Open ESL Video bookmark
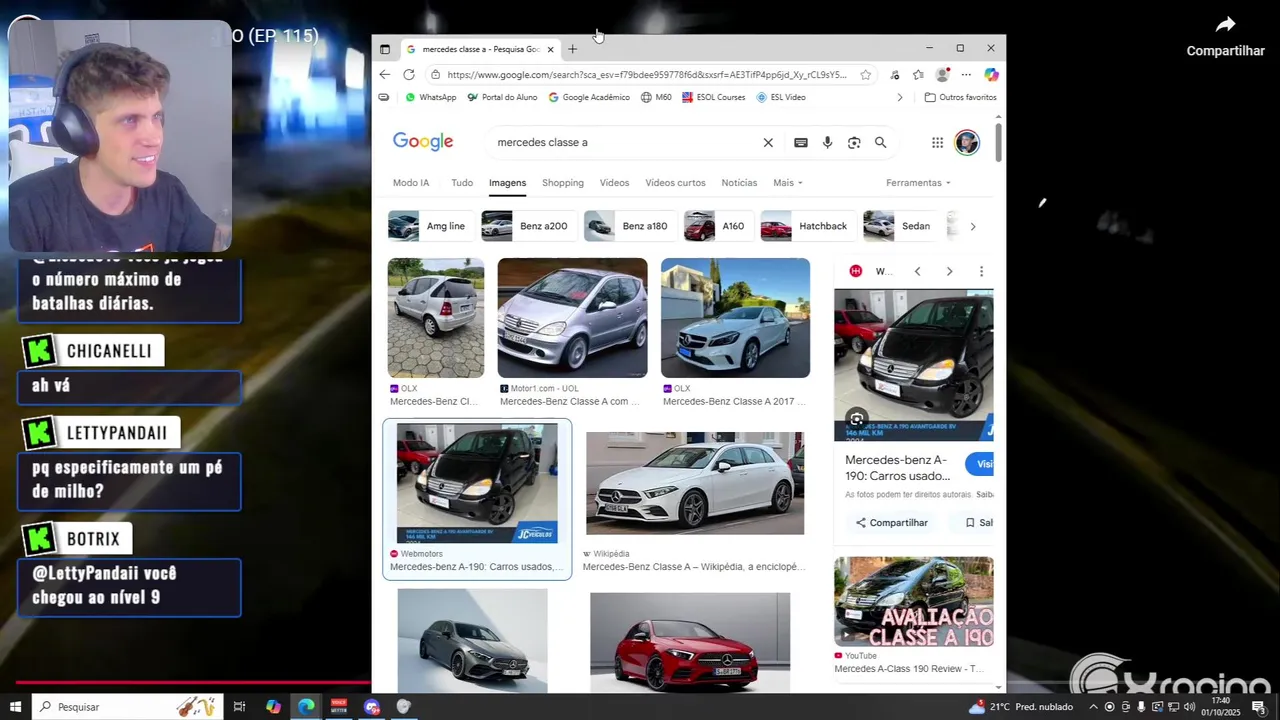The height and width of the screenshot is (720, 1280). click(781, 97)
